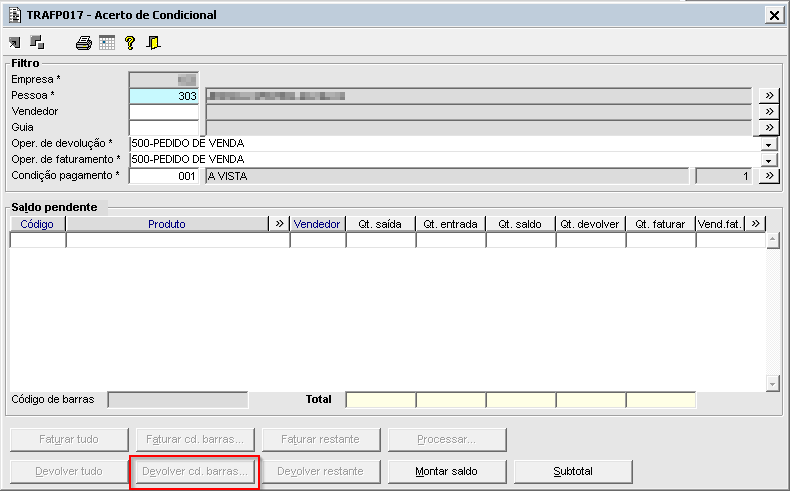
Task: Click the Oper. de faturamento combo text
Action: pyautogui.click(x=445, y=160)
